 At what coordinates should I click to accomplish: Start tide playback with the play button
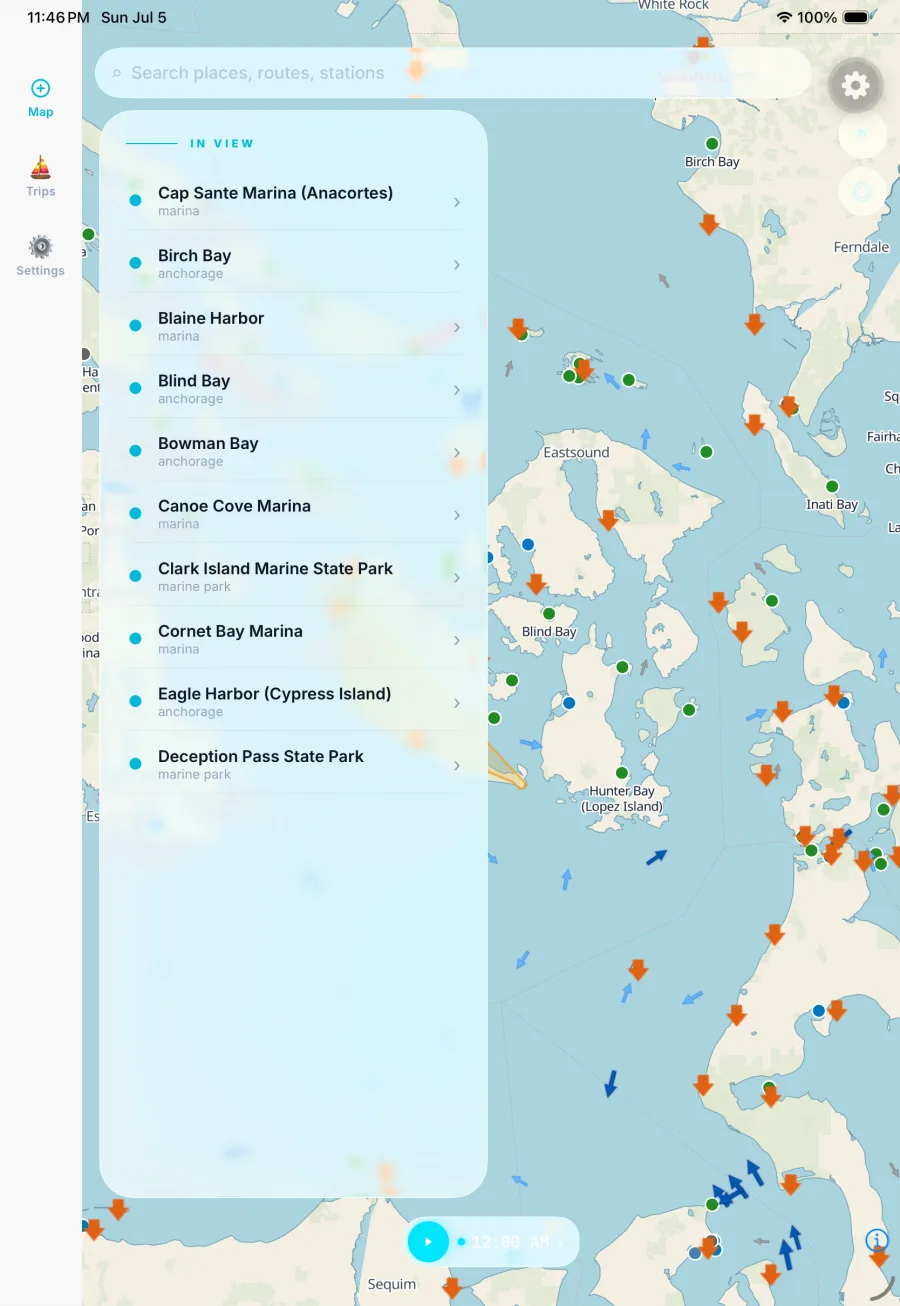point(428,1242)
